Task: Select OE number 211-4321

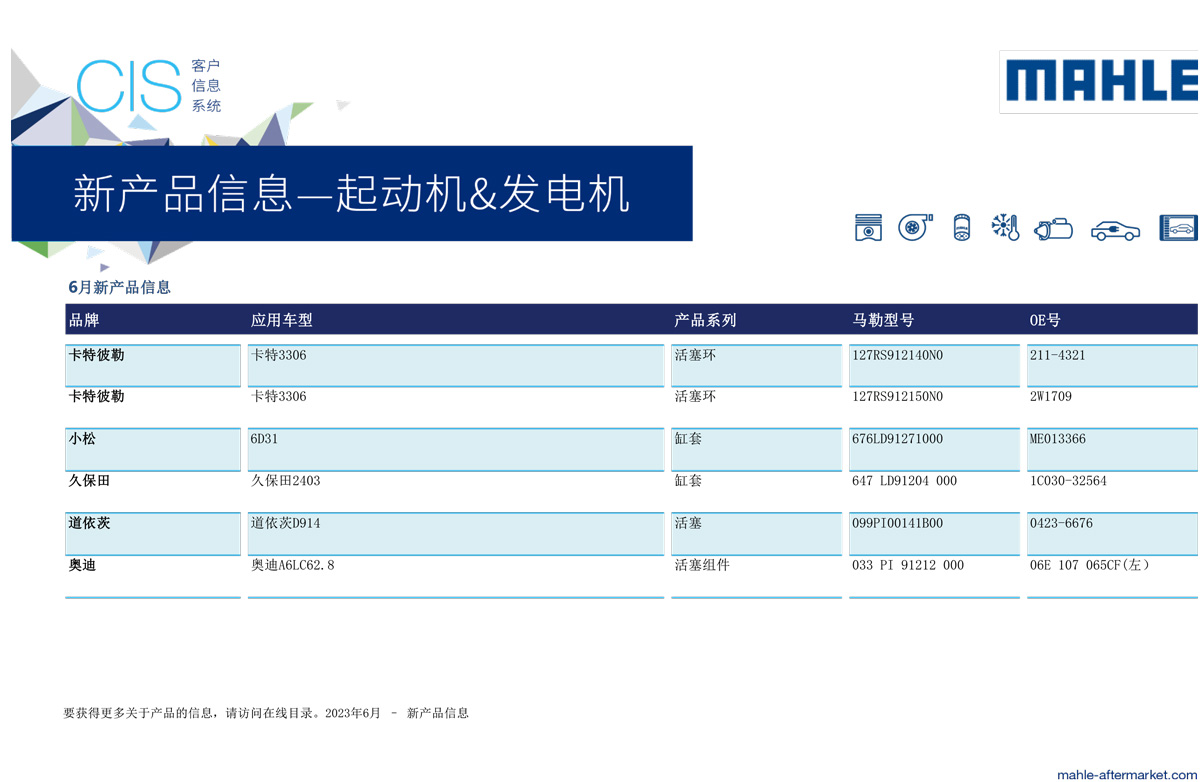Action: pos(1057,355)
